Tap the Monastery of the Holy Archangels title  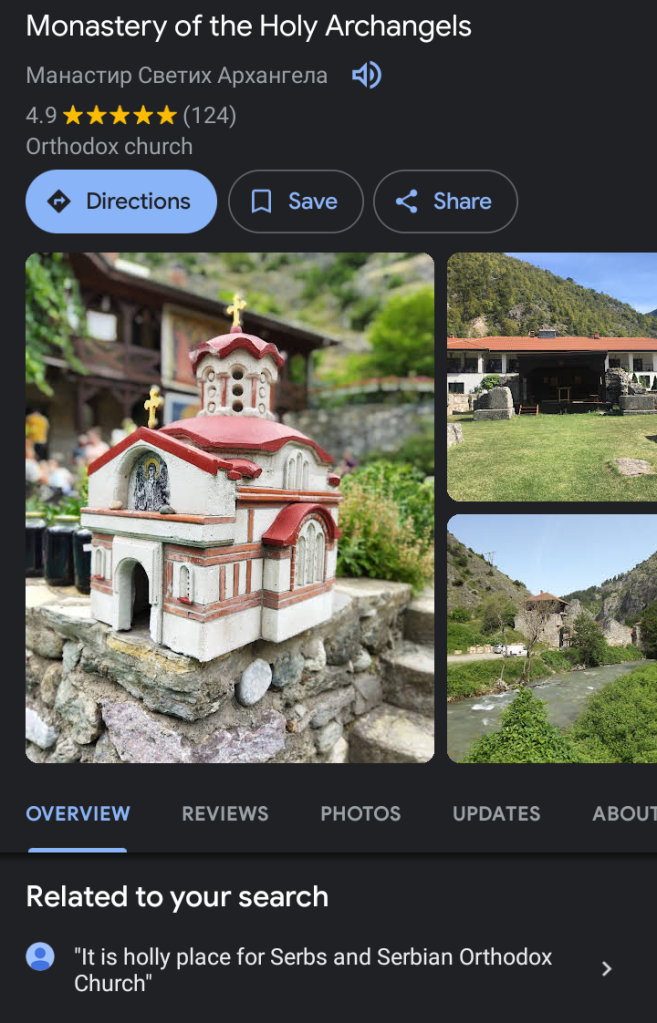click(249, 27)
